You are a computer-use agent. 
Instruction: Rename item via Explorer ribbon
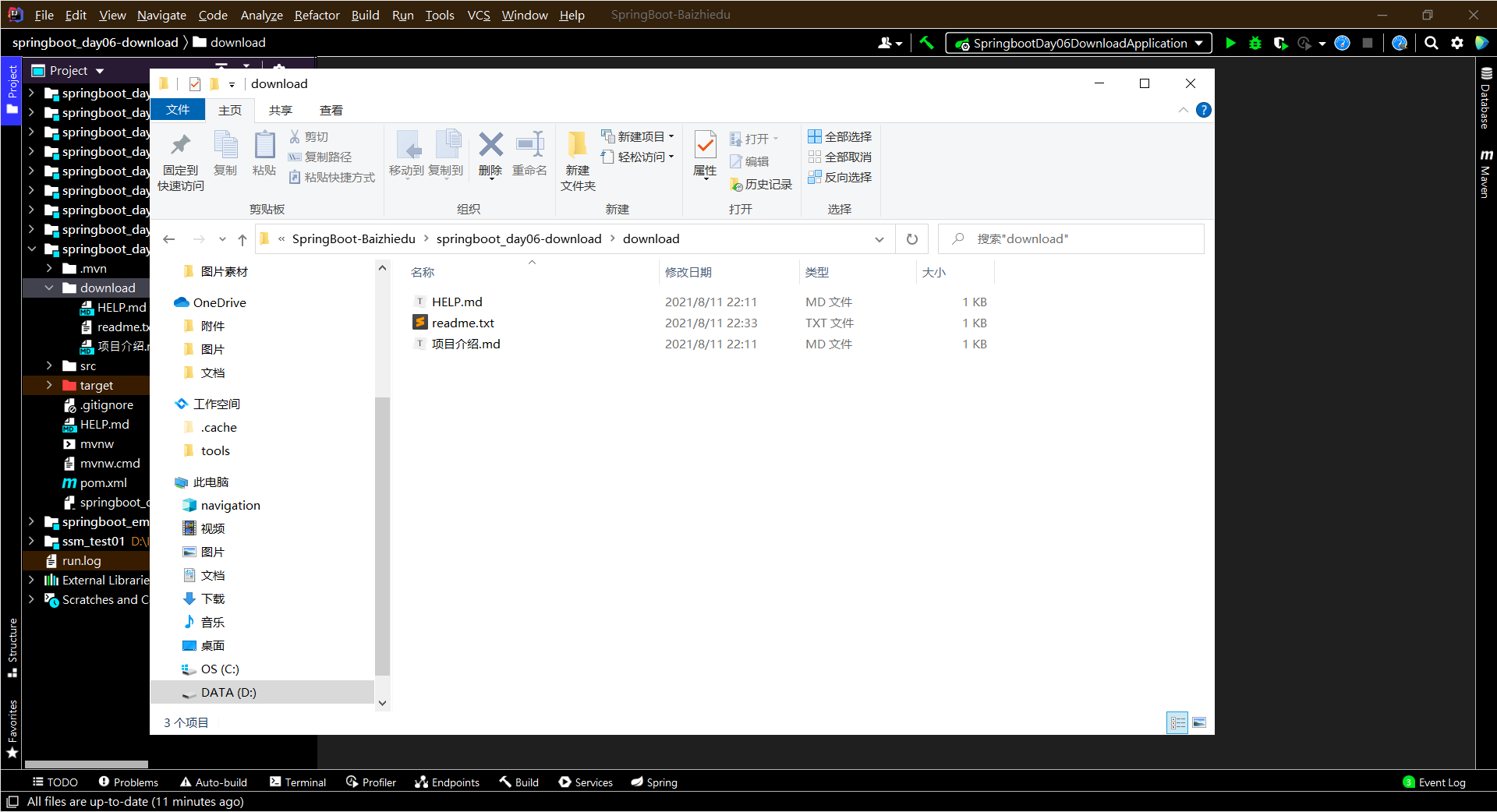[529, 154]
